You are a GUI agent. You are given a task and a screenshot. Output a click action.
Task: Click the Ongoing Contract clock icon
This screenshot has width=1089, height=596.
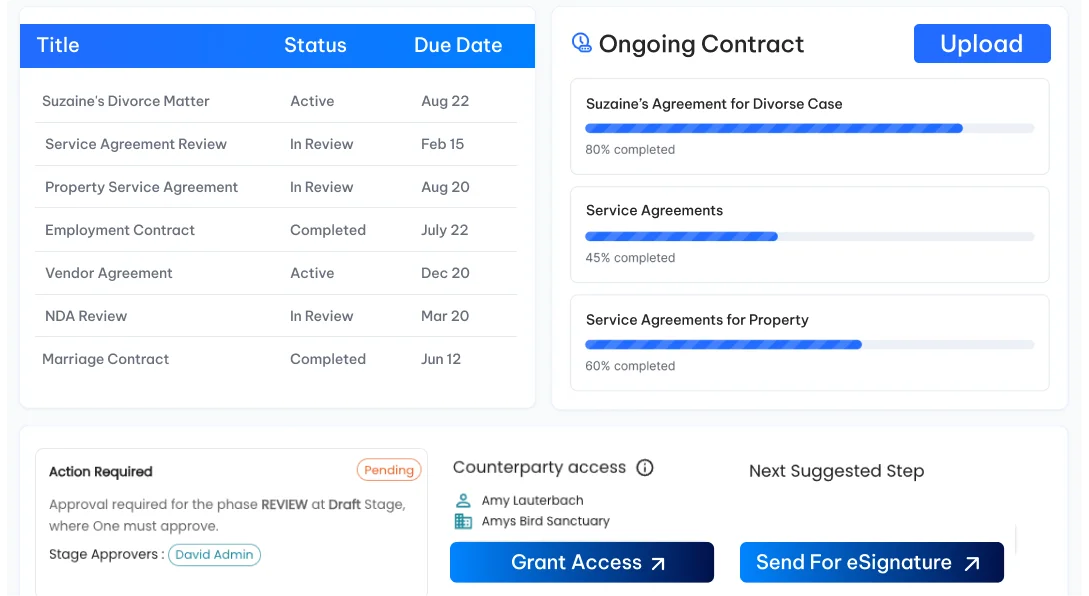(581, 43)
